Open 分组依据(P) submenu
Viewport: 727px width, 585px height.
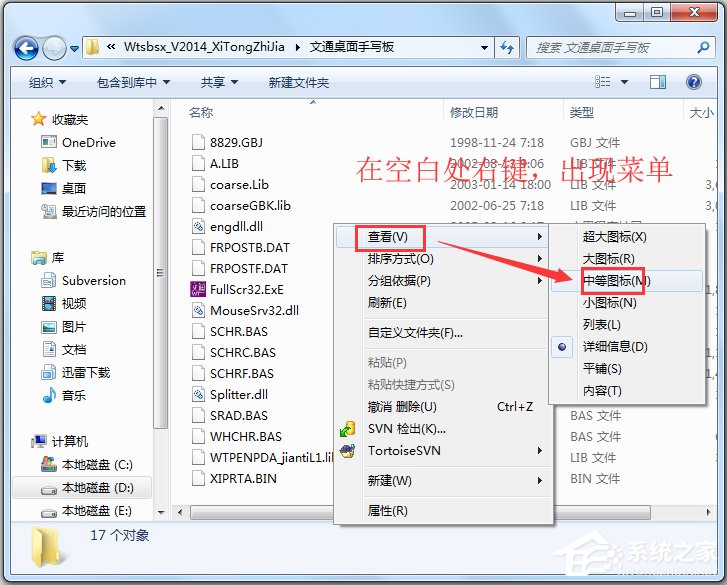(x=442, y=280)
